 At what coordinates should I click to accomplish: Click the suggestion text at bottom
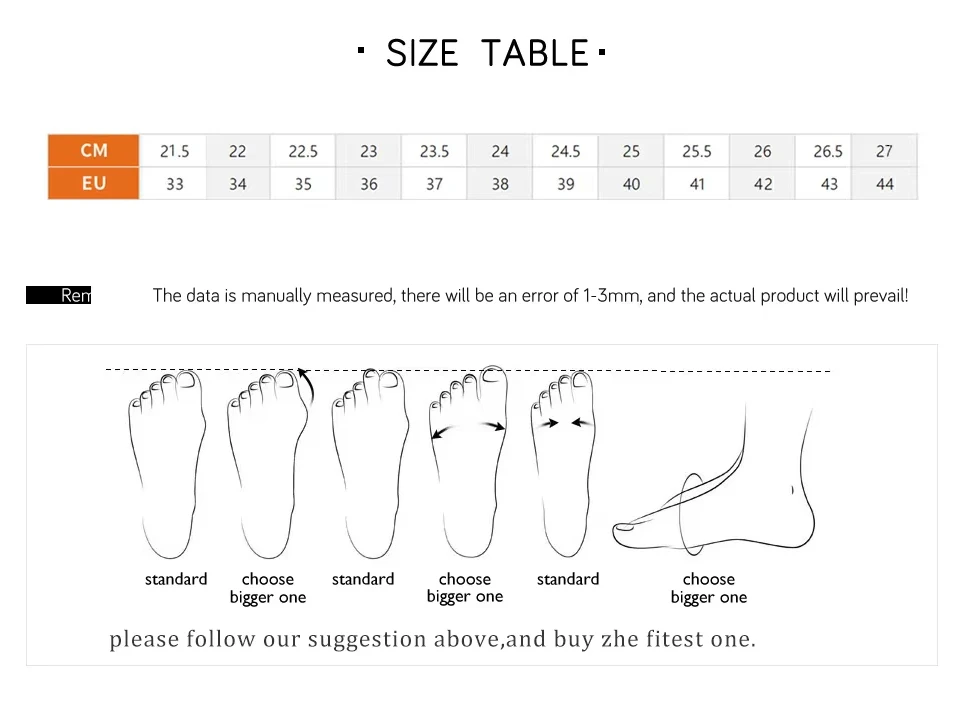coord(432,639)
